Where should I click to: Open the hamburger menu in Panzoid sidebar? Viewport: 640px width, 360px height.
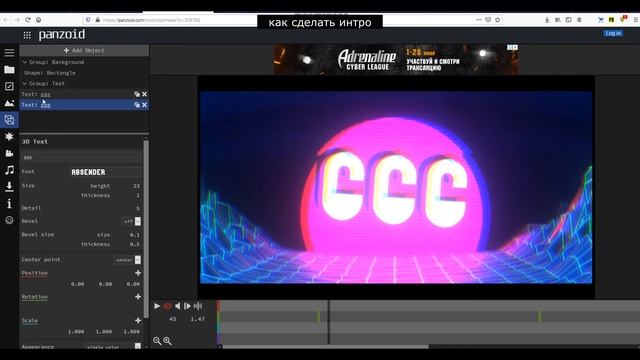9,53
